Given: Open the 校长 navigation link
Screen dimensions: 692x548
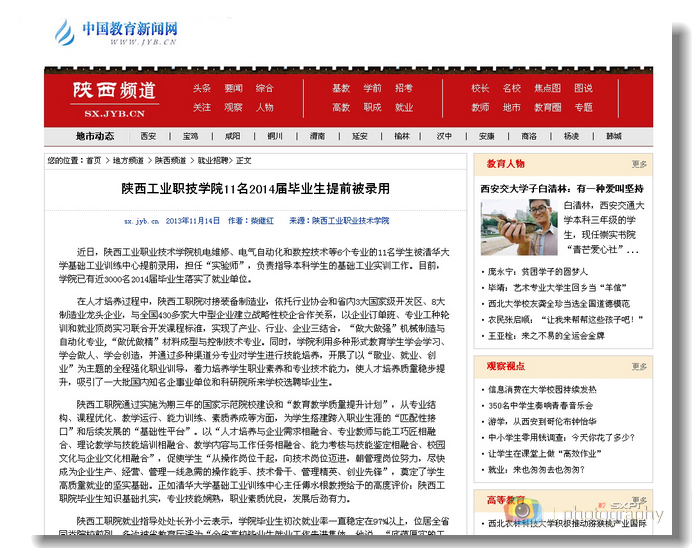Looking at the screenshot, I should [480, 88].
